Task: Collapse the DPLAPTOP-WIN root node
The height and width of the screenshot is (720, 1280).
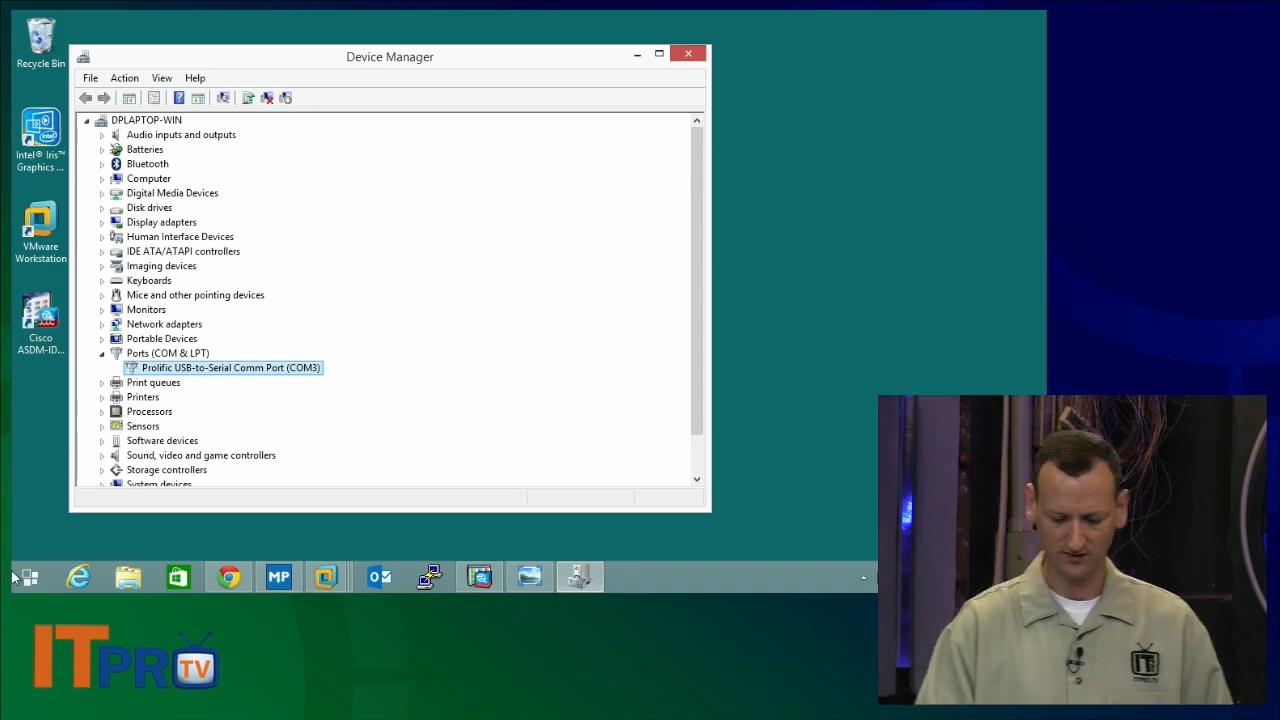Action: pos(87,121)
